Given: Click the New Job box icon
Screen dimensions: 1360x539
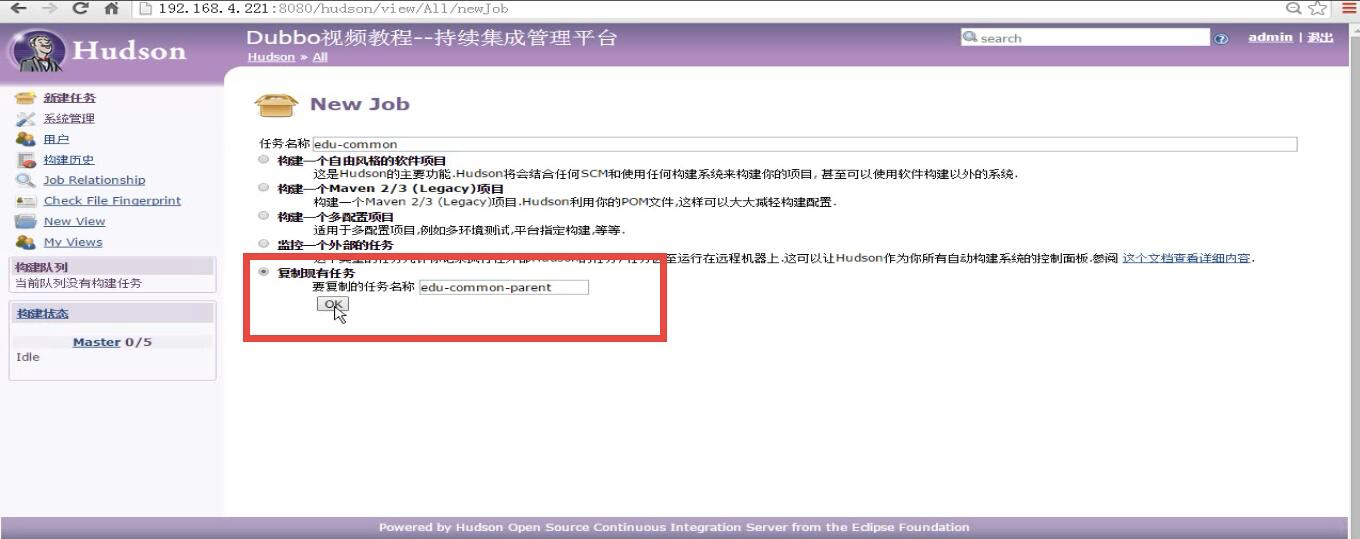Looking at the screenshot, I should (277, 104).
